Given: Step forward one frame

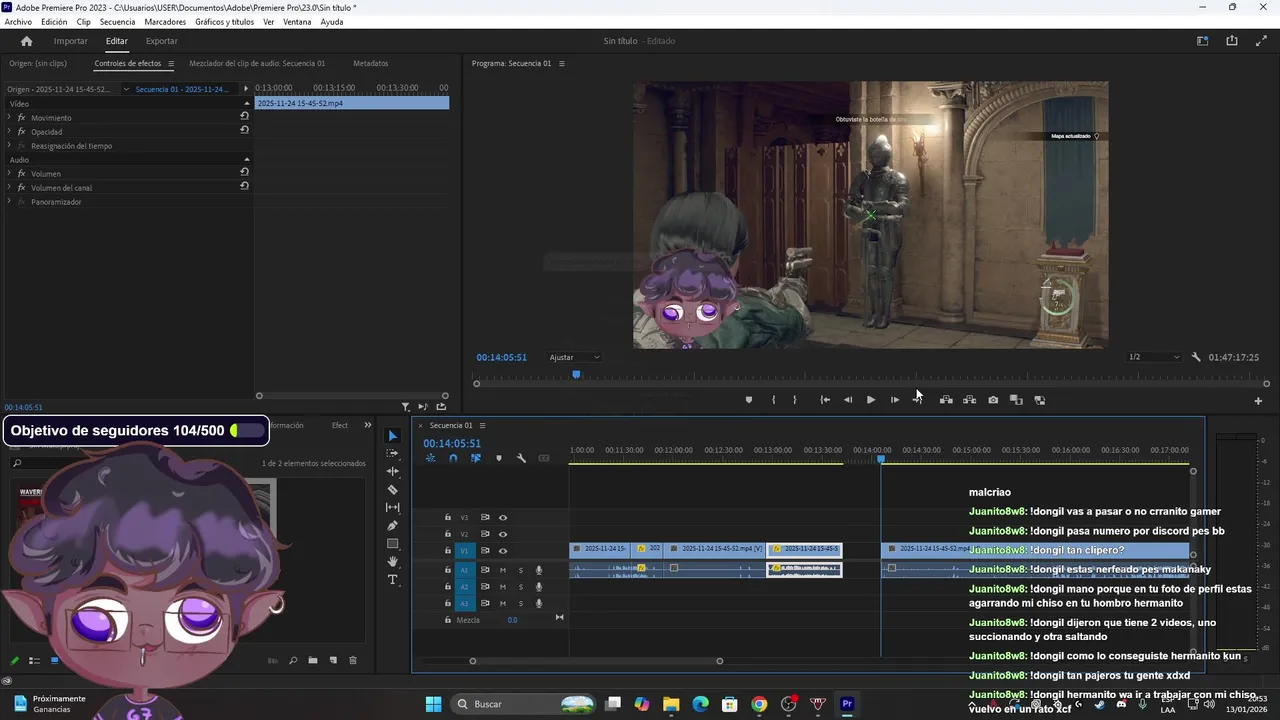Looking at the screenshot, I should coord(895,400).
